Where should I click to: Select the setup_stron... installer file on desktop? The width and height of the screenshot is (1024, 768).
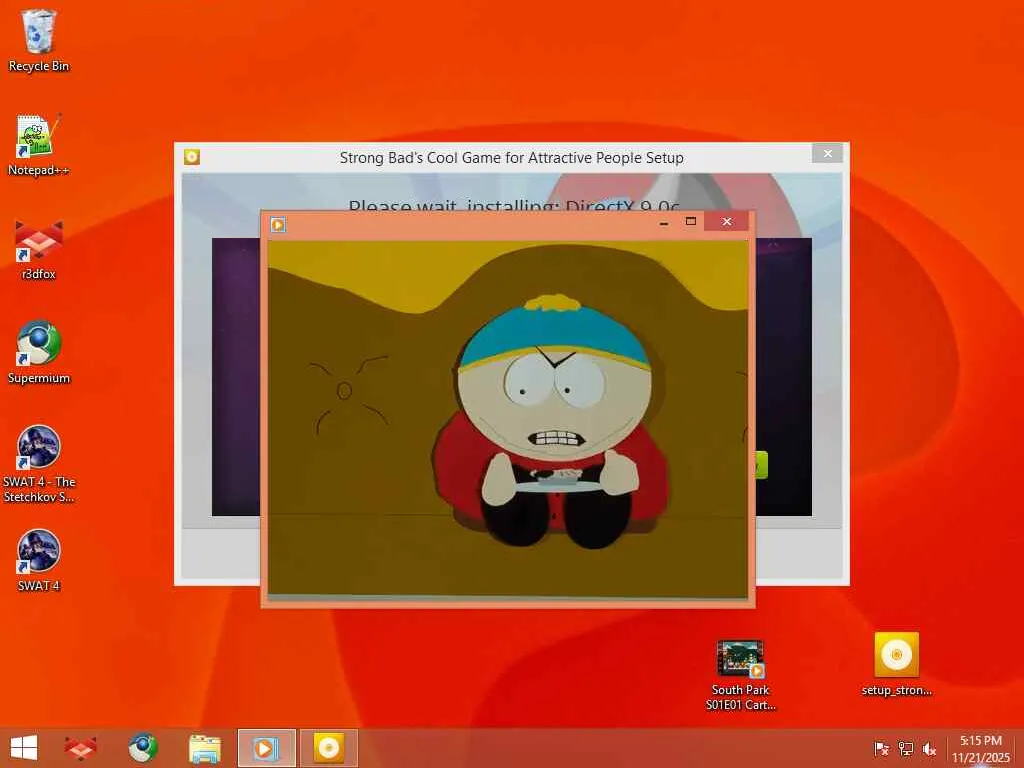pyautogui.click(x=896, y=664)
